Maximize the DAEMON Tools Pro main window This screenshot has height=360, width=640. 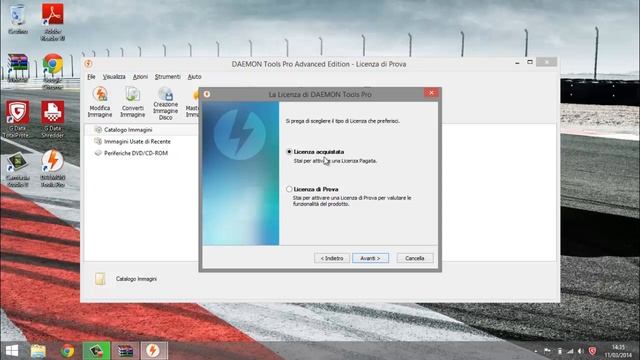(x=530, y=62)
